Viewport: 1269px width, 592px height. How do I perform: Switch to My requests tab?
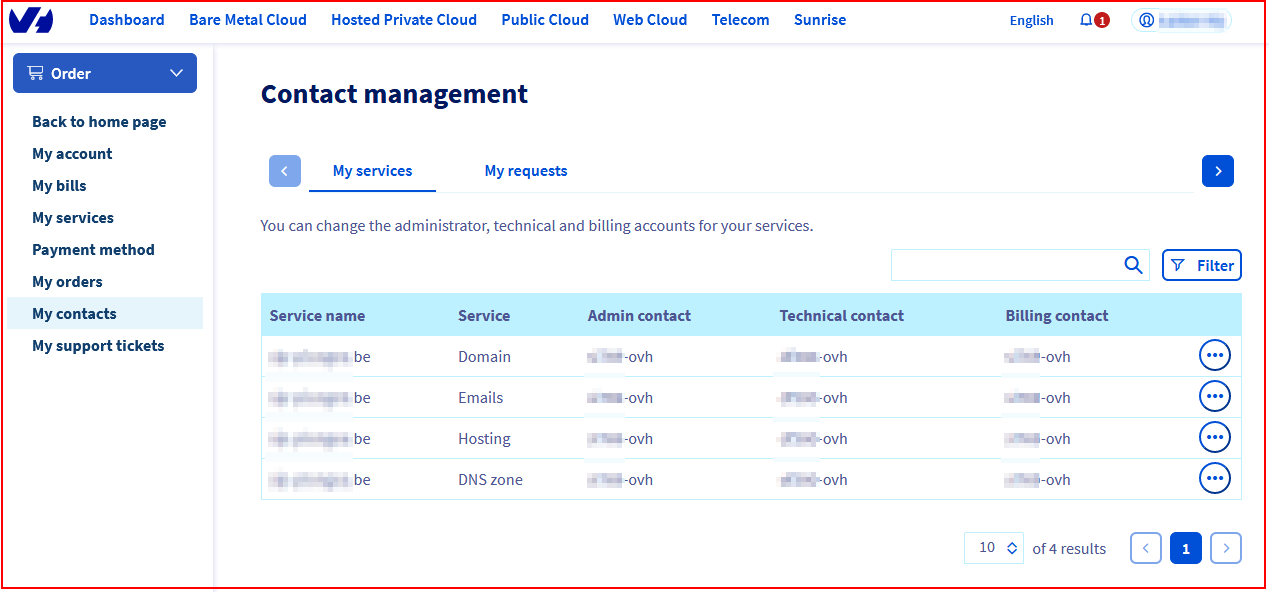[525, 171]
